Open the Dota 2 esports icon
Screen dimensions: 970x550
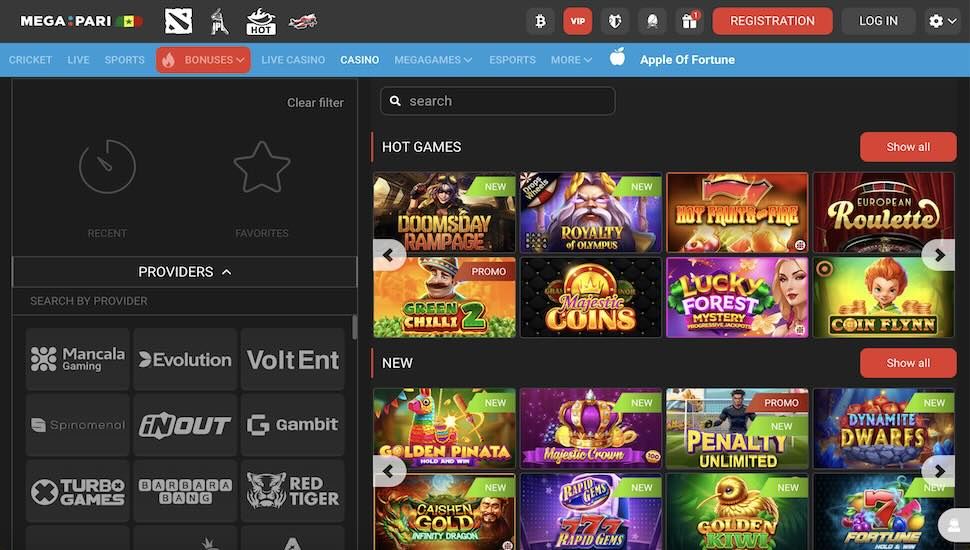[x=178, y=21]
